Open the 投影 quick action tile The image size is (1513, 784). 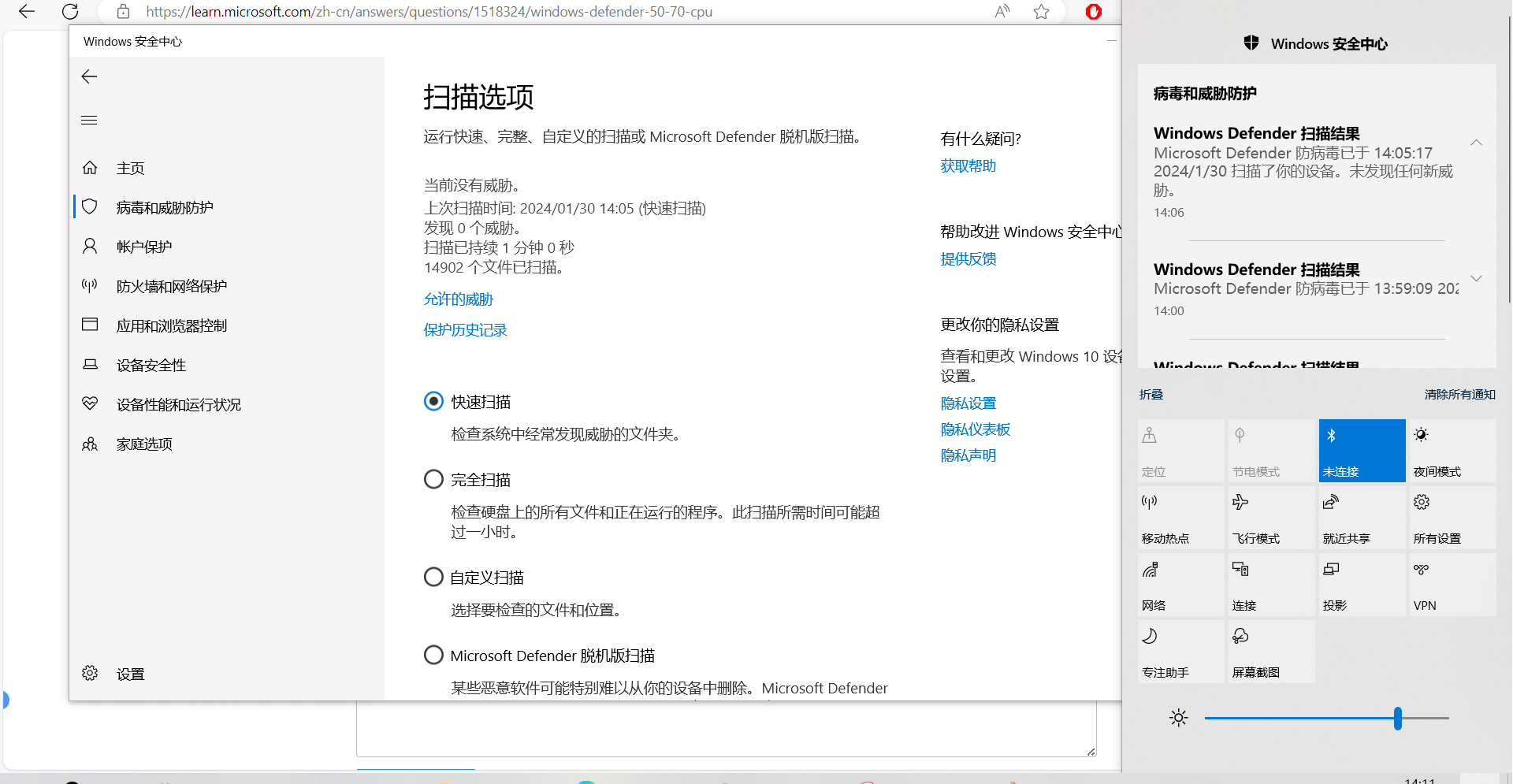pyautogui.click(x=1362, y=585)
